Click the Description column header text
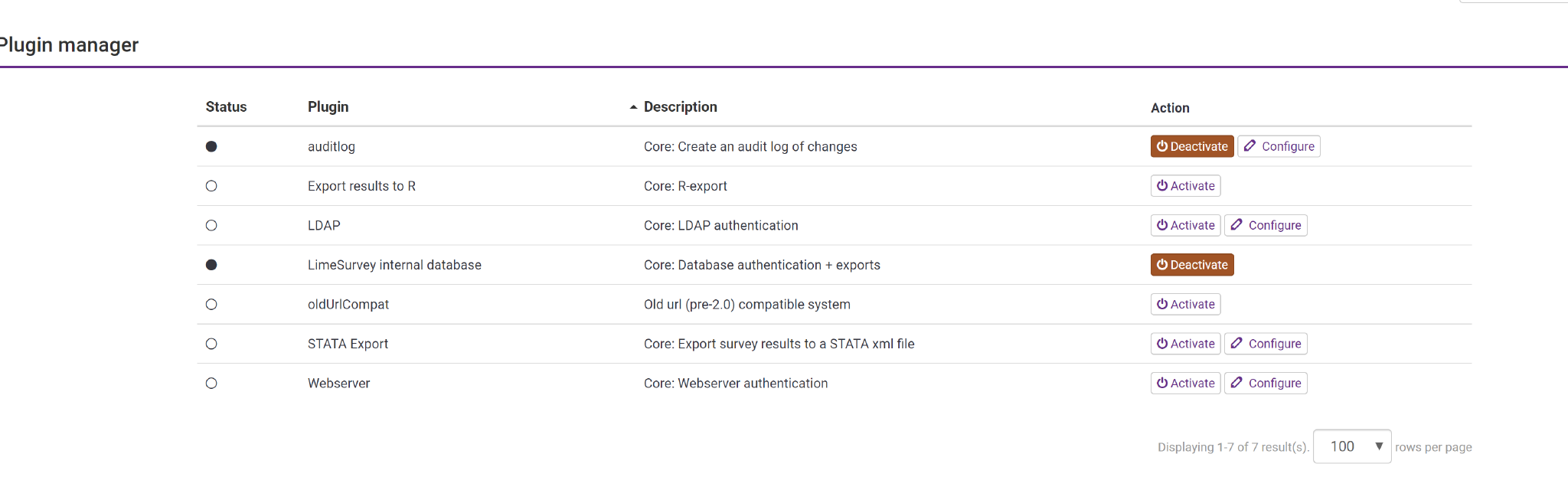Screen dimensions: 1568x480 pos(680,107)
